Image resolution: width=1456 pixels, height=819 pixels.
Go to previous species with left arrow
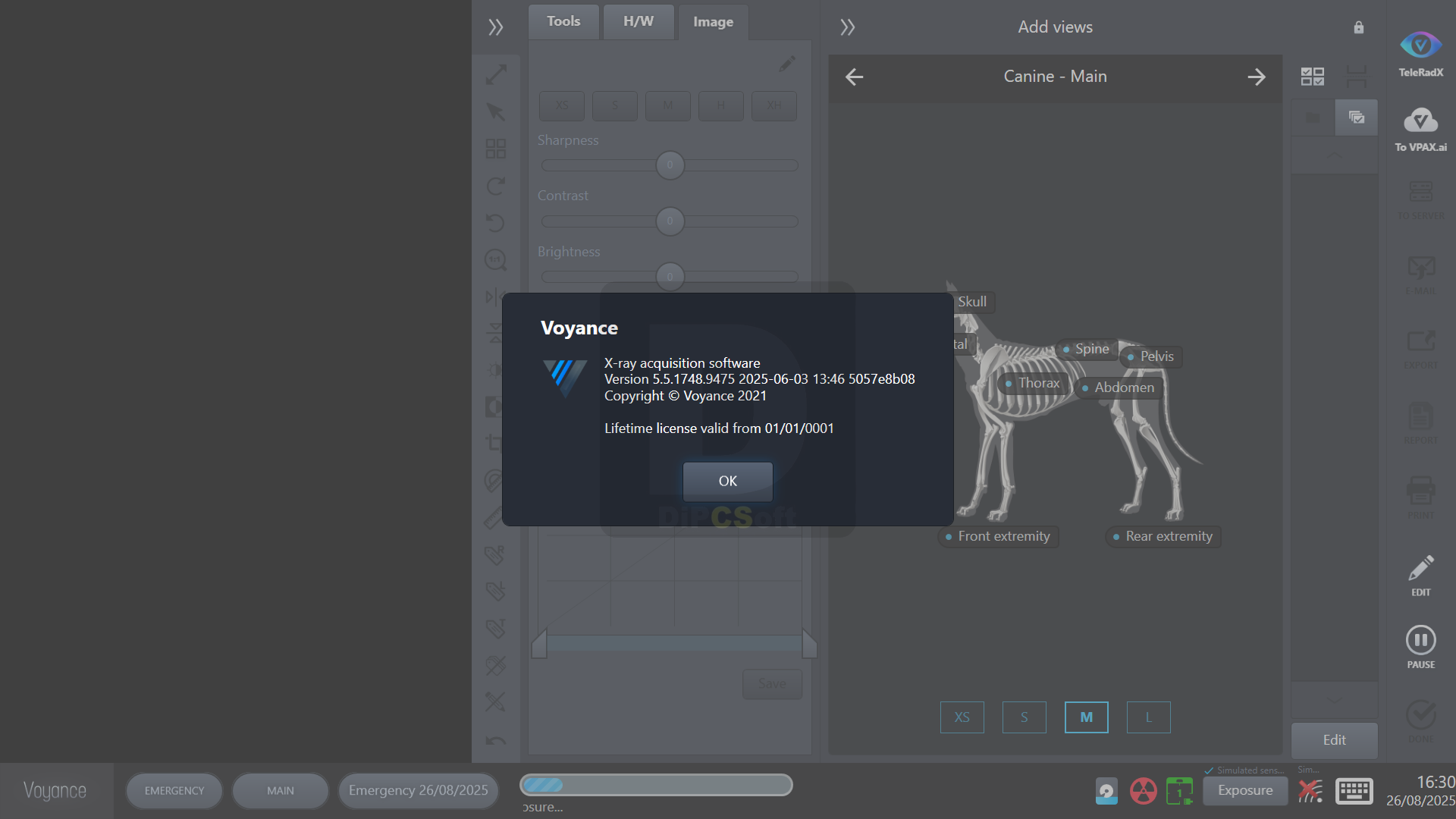pos(854,77)
